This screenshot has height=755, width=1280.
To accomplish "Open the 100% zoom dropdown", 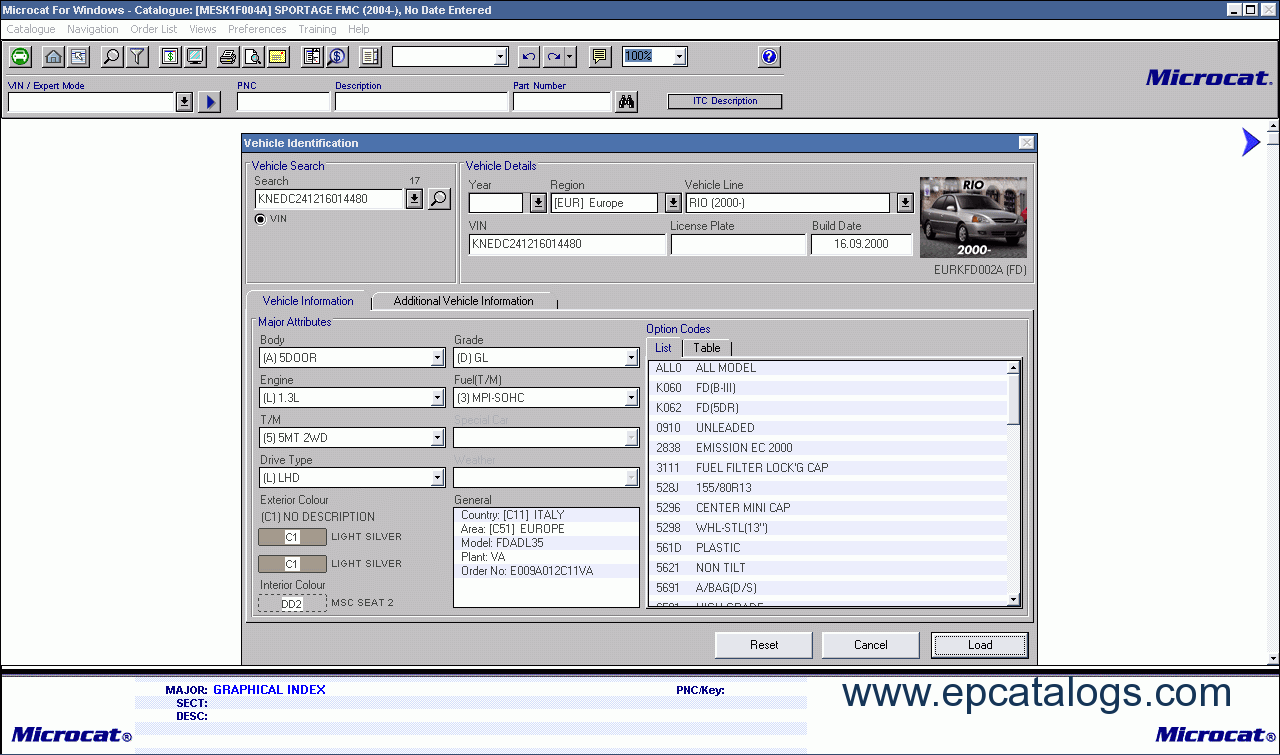I will [680, 57].
